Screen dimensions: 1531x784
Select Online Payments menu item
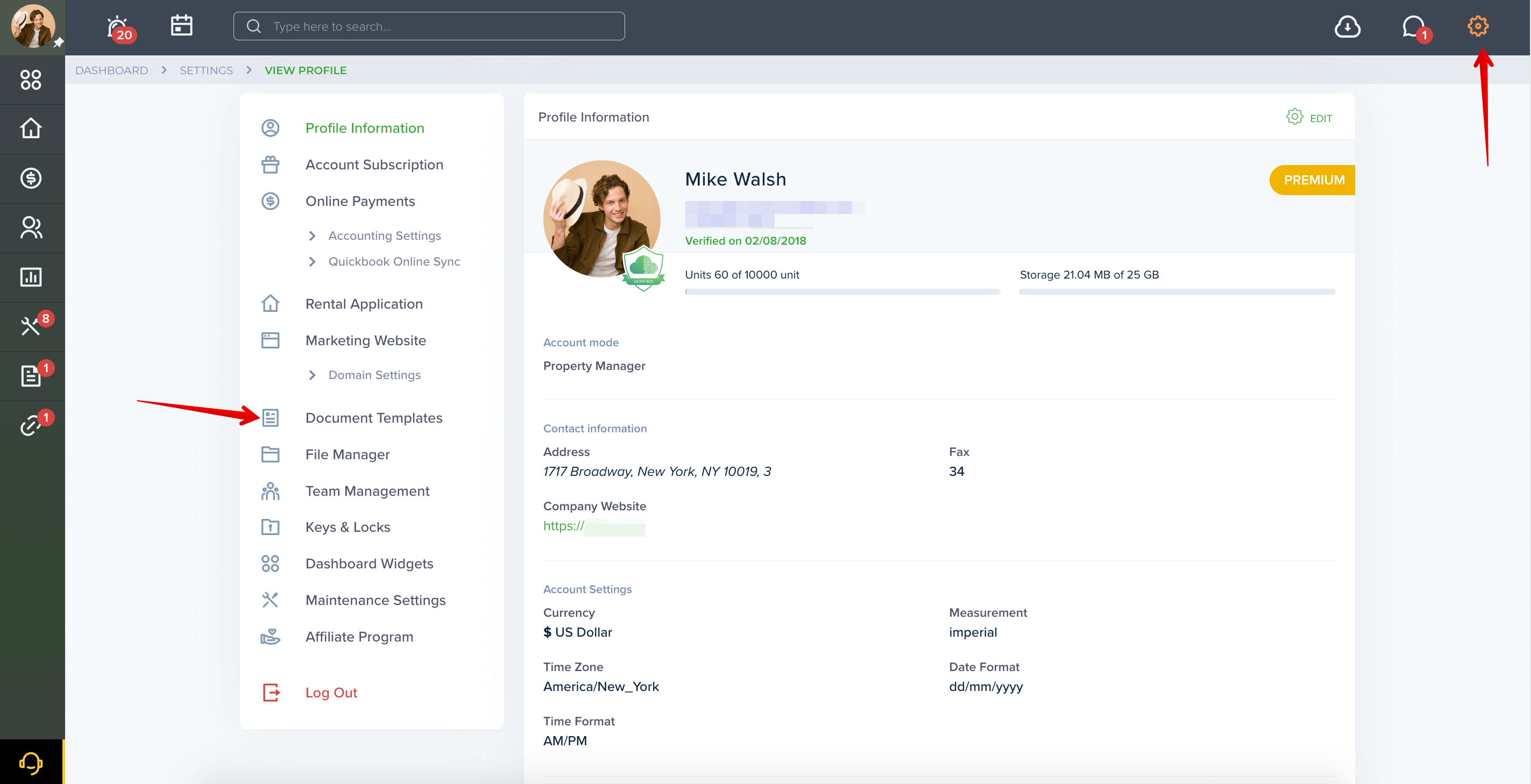(x=360, y=201)
